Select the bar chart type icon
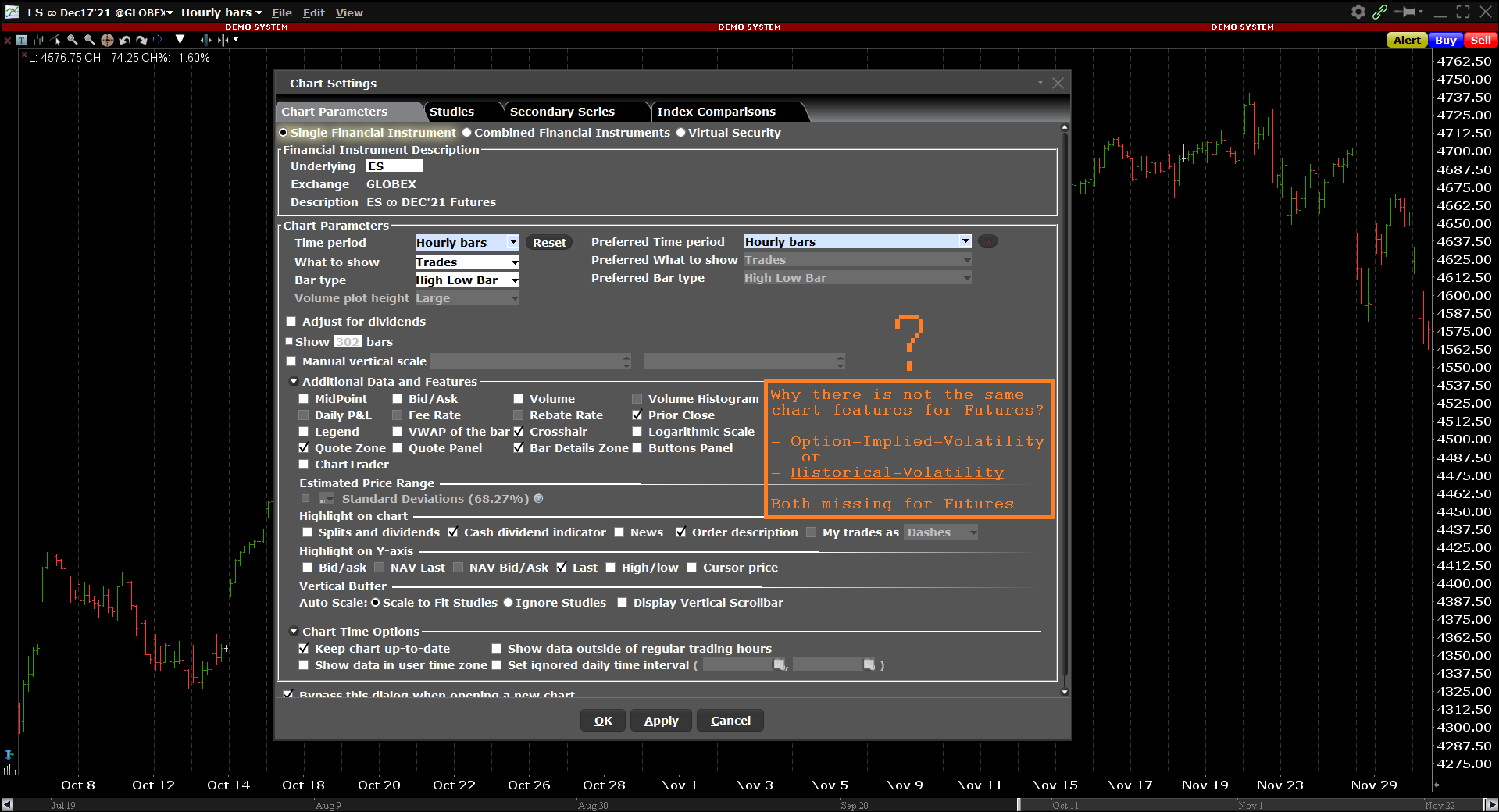 coord(38,40)
